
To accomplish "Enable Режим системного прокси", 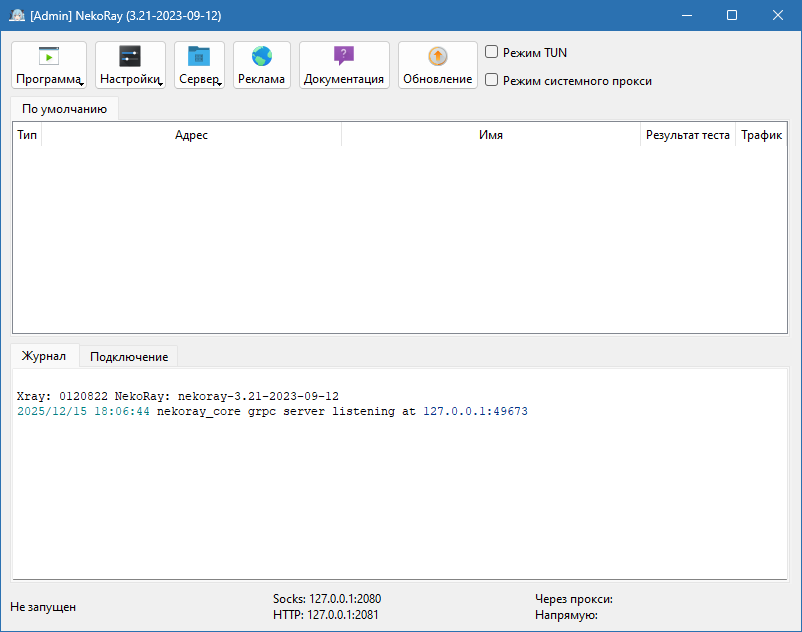I will (490, 80).
